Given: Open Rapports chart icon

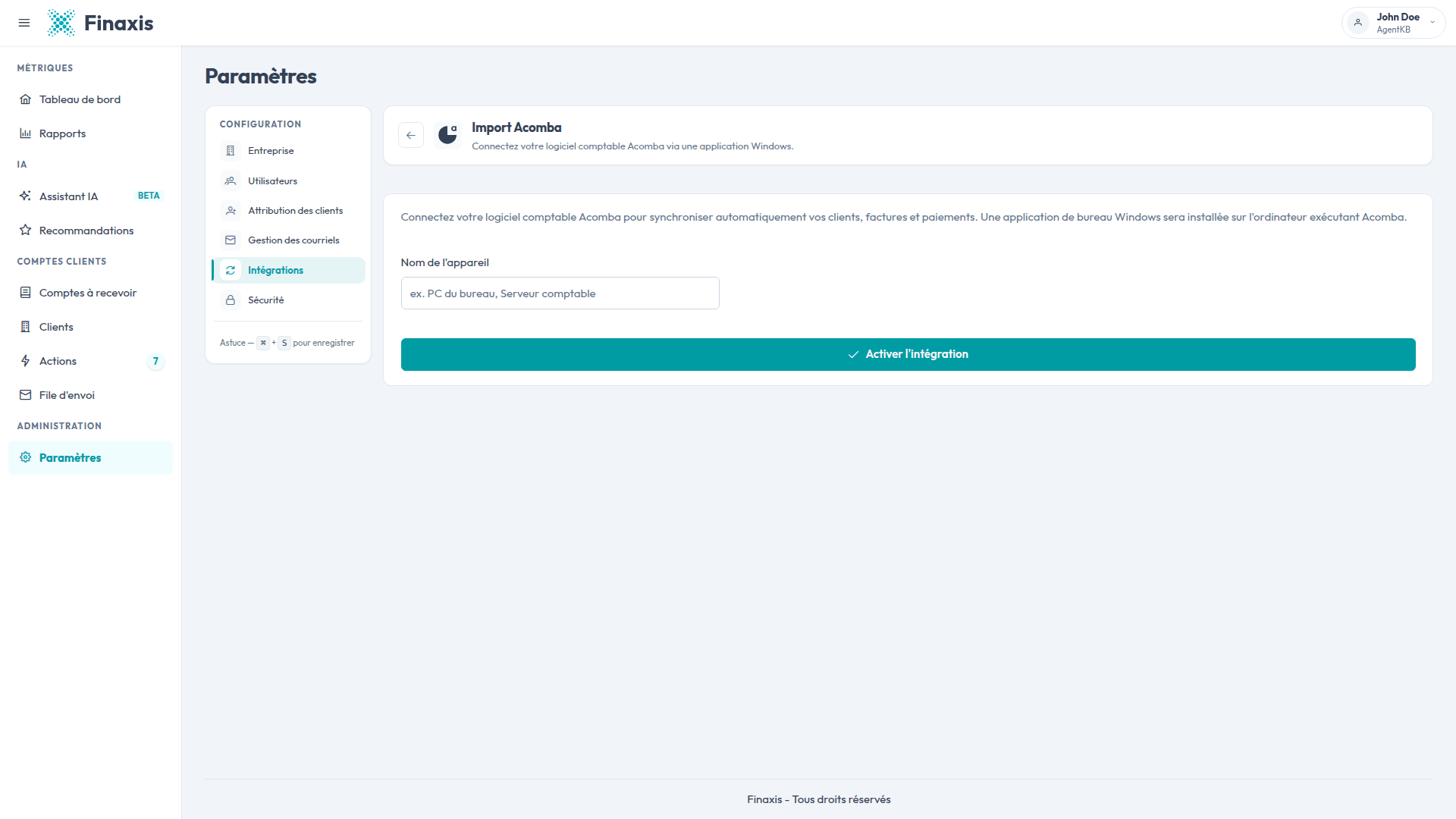Looking at the screenshot, I should tap(25, 133).
